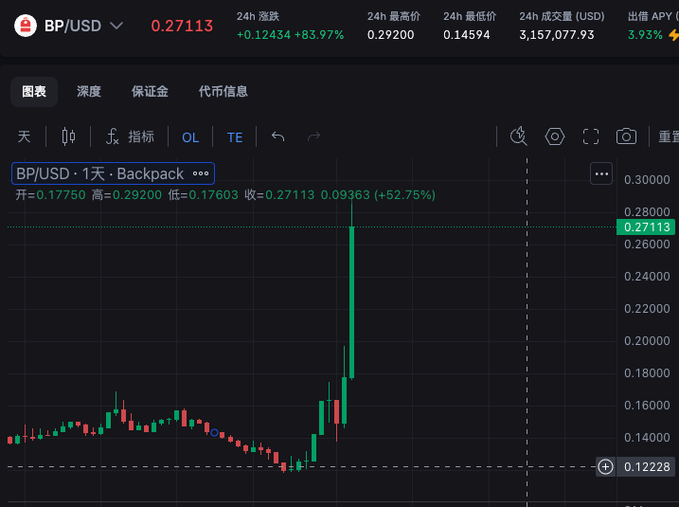Click the lending APY 3.93% value
The width and height of the screenshot is (679, 507).
click(x=645, y=35)
